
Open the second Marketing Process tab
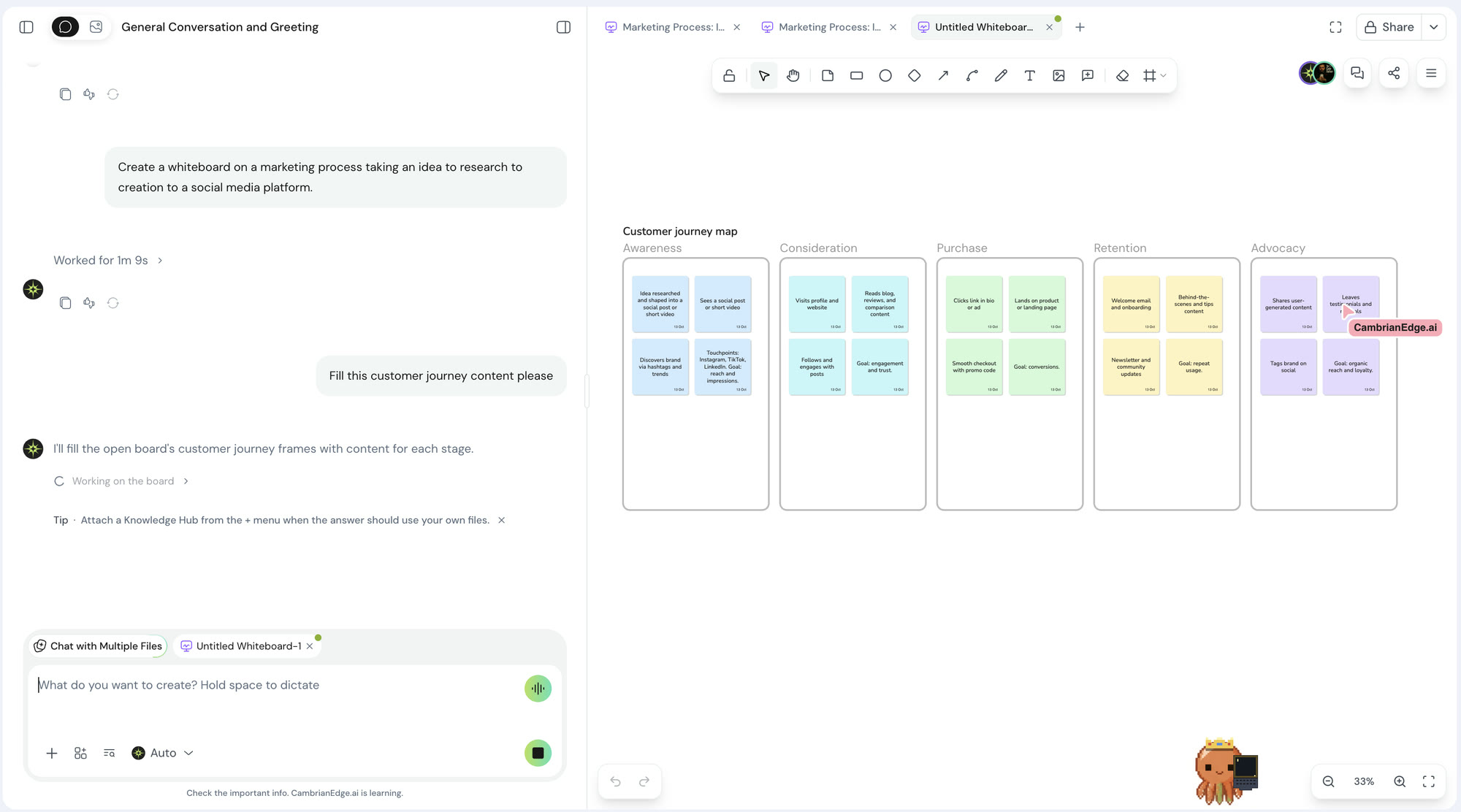click(x=829, y=27)
